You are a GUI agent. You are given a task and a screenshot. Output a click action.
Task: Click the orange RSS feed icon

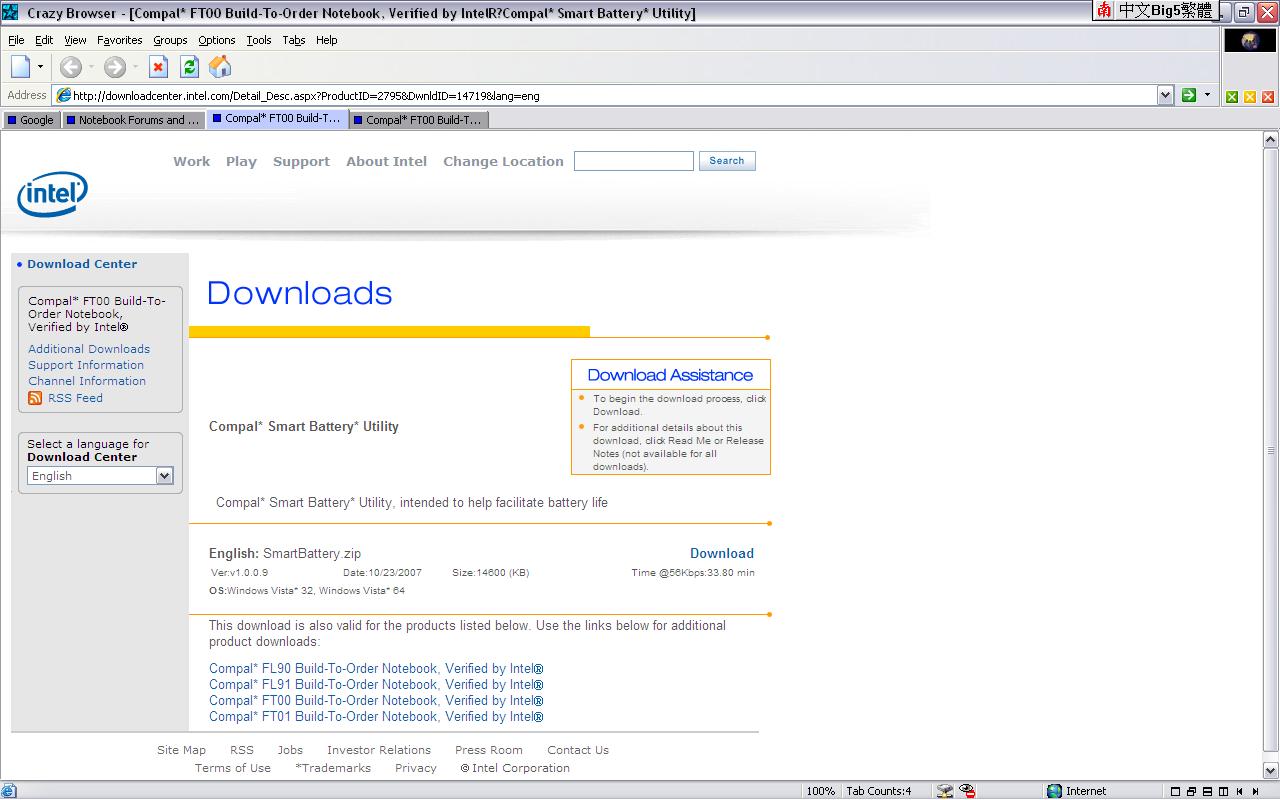pos(35,398)
